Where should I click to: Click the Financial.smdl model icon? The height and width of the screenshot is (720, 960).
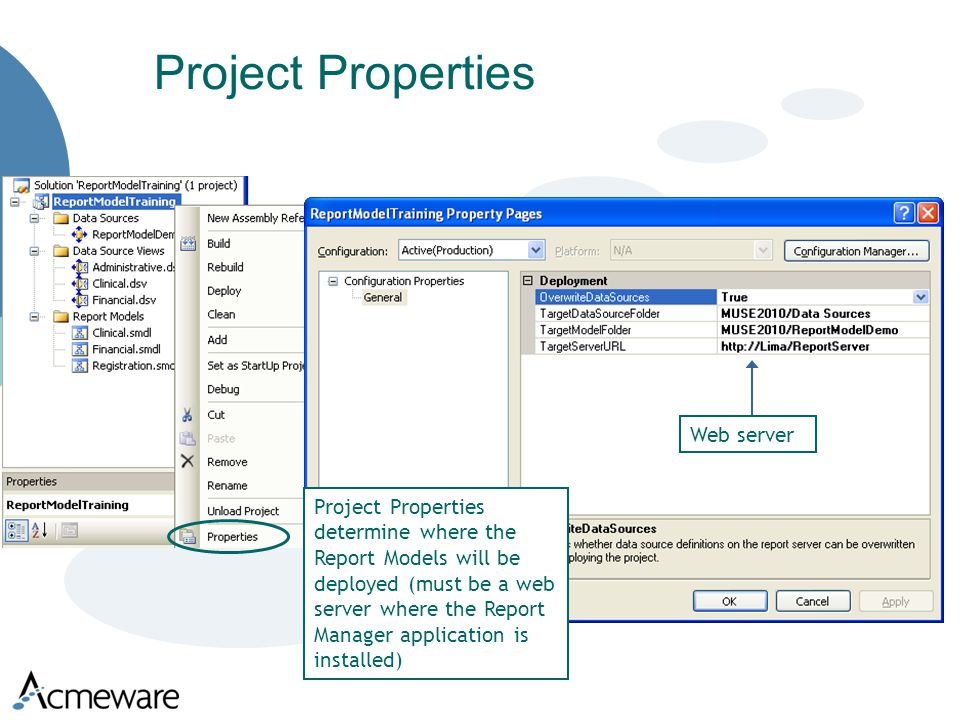click(80, 350)
